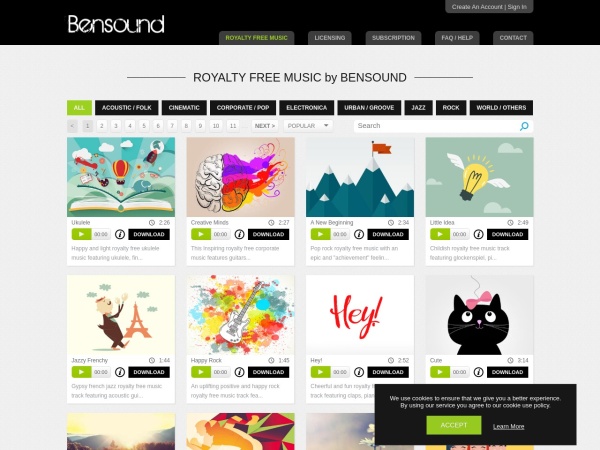600x450 pixels.
Task: Play the Cute track
Action: (x=440, y=372)
